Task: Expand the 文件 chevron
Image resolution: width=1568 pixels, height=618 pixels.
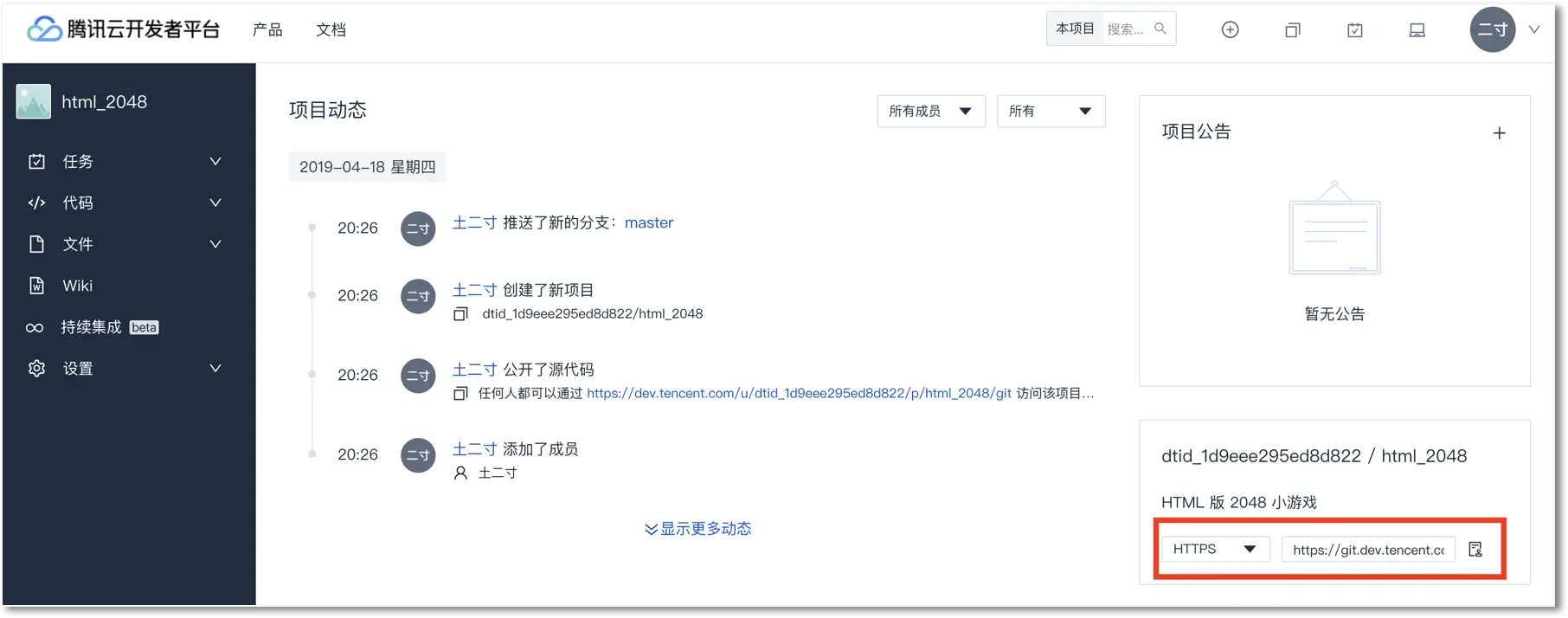Action: pyautogui.click(x=215, y=244)
